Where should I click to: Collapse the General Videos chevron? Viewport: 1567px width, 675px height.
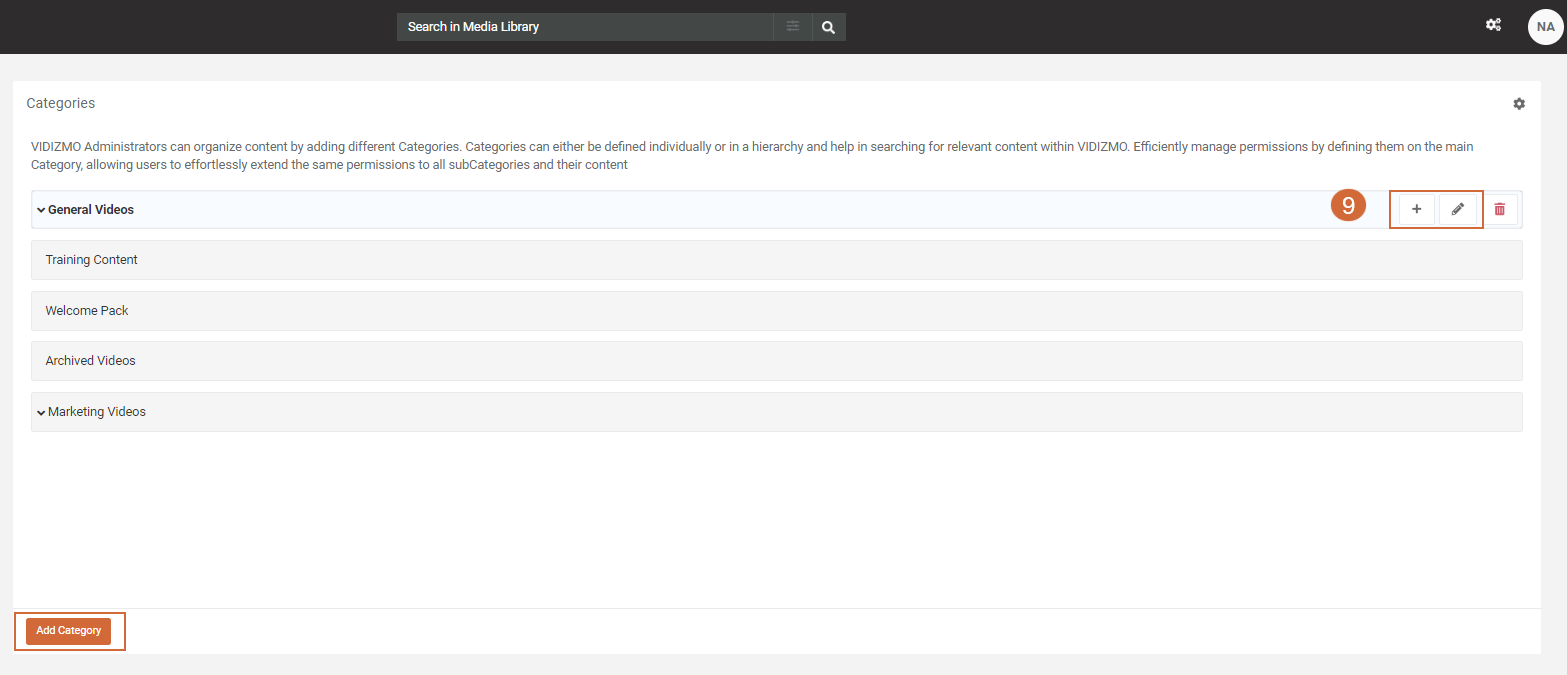(x=41, y=210)
